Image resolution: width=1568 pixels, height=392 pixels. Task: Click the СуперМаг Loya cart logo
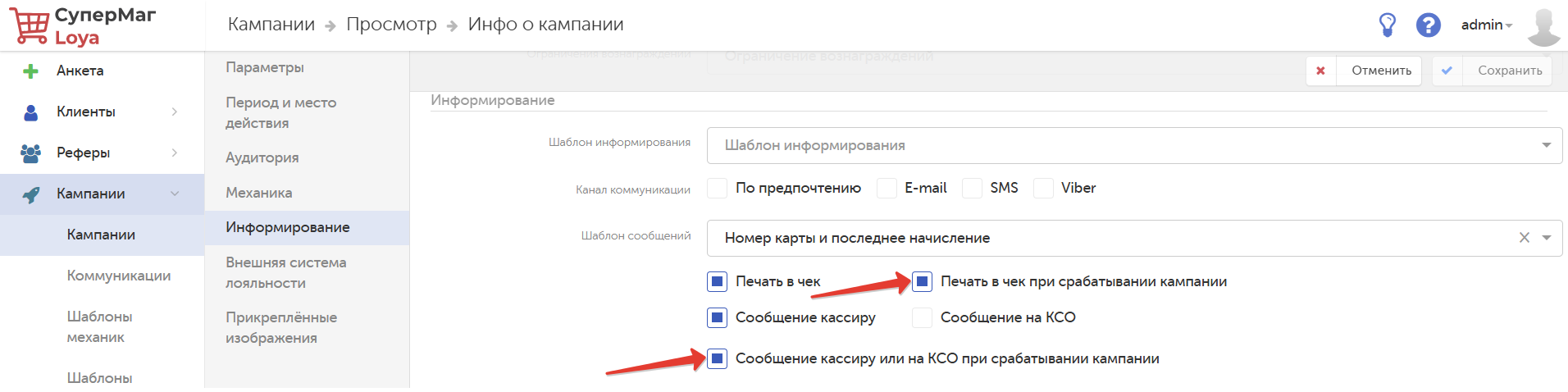pyautogui.click(x=30, y=26)
